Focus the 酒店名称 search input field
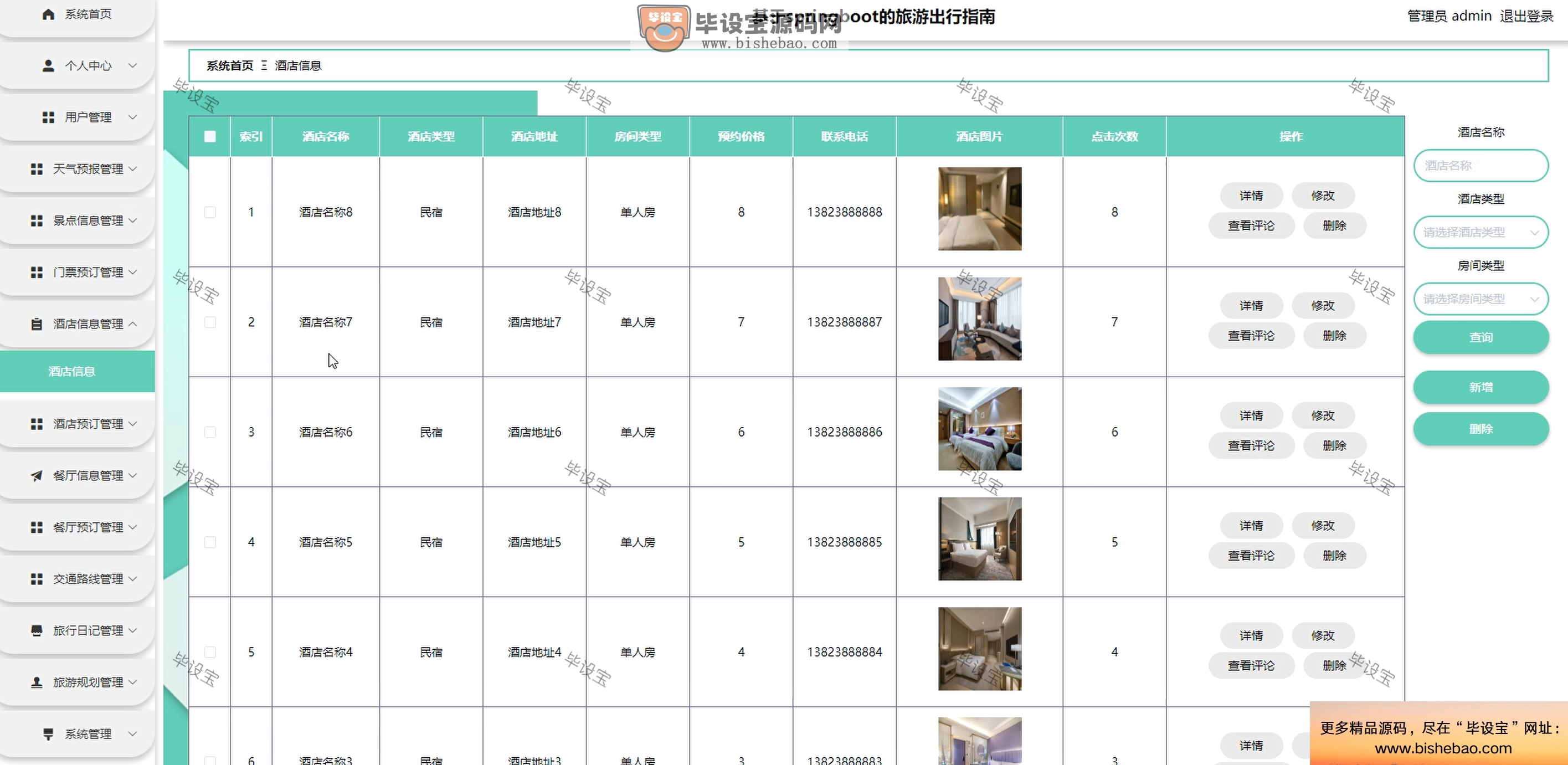The width and height of the screenshot is (1568, 765). pyautogui.click(x=1481, y=166)
